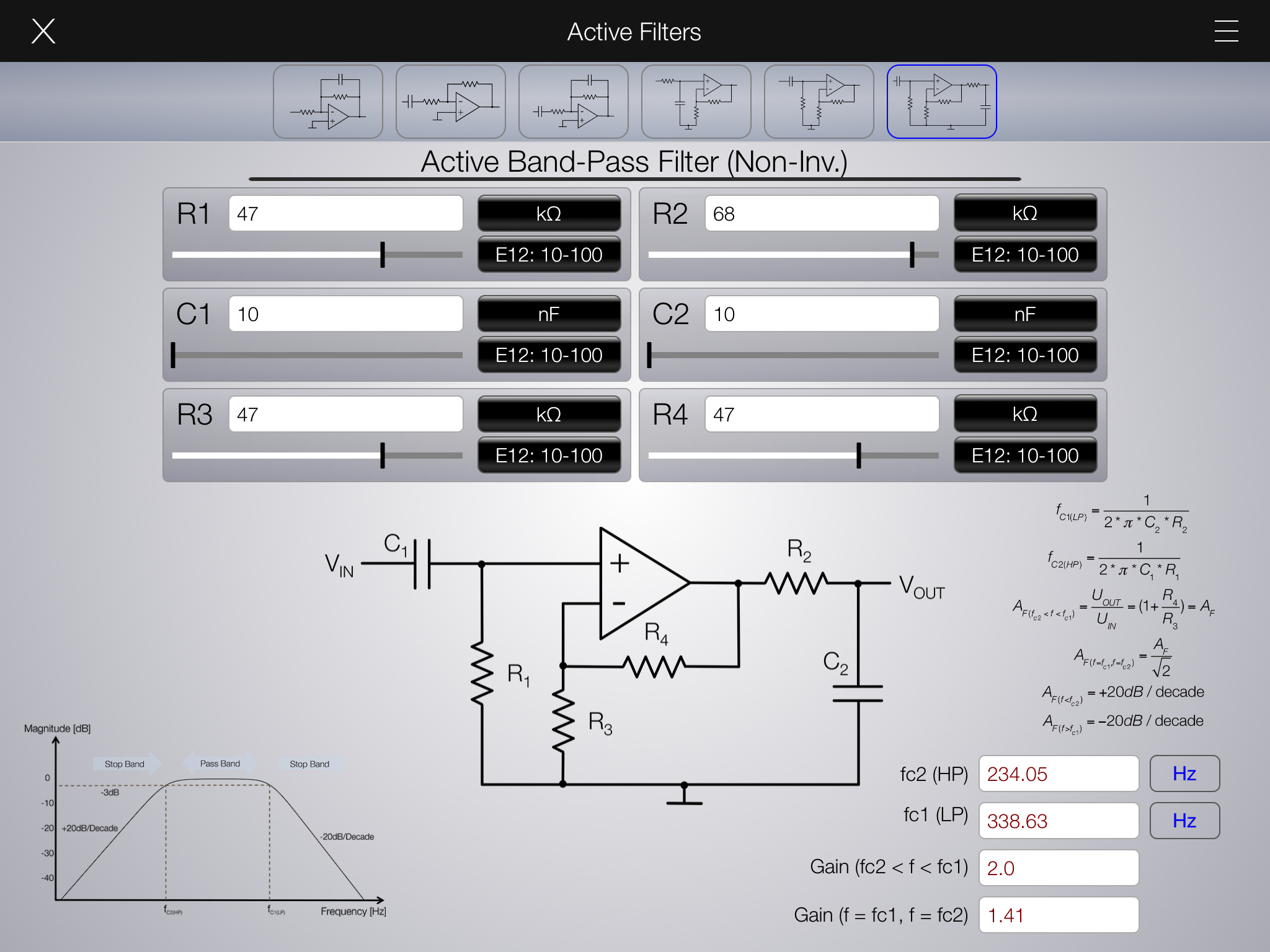Select the inverting low-pass filter circuit thumbnail
The width and height of the screenshot is (1270, 952).
click(327, 102)
